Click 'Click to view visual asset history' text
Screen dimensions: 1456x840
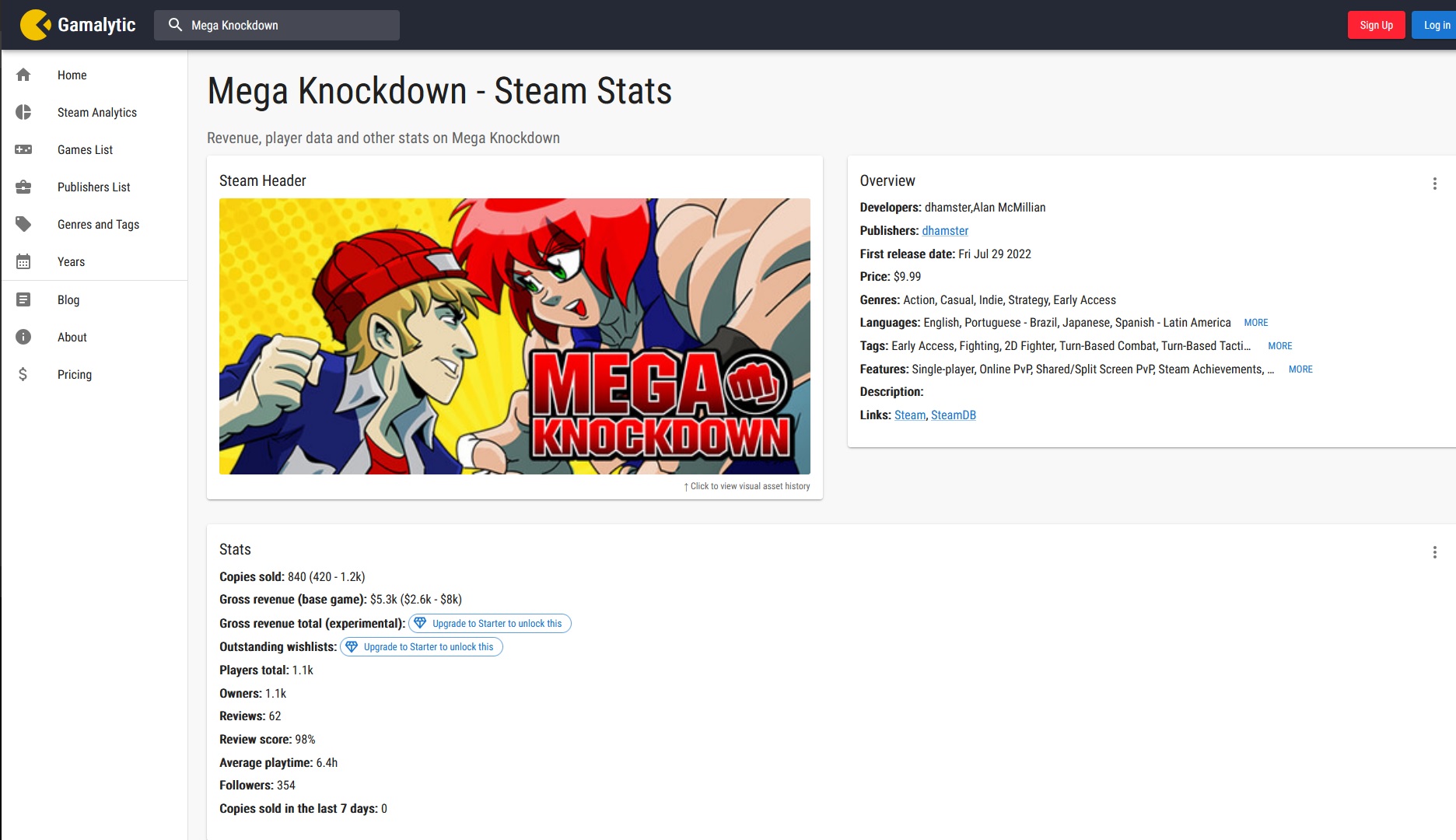(747, 486)
